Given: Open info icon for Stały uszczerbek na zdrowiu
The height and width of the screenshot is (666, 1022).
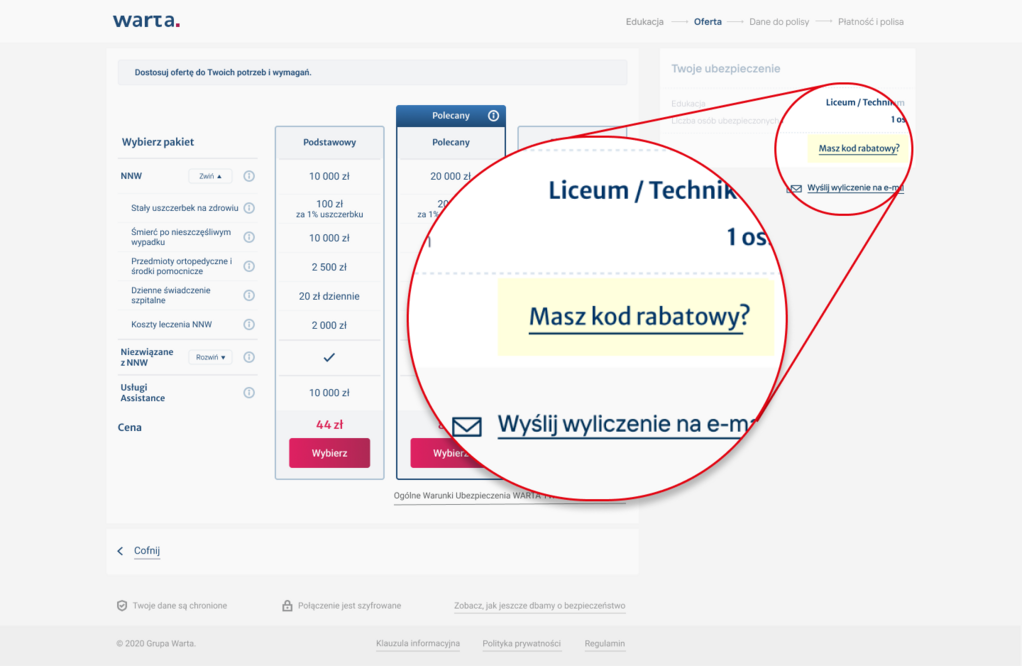Looking at the screenshot, I should (x=249, y=208).
